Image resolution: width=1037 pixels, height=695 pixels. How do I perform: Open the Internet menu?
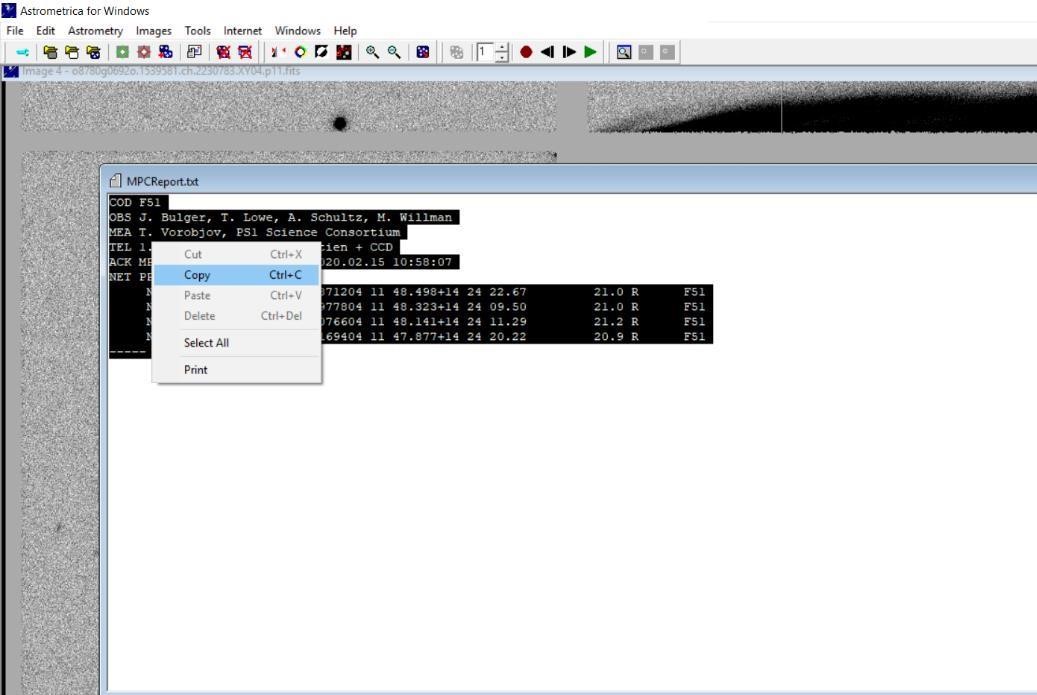point(243,31)
